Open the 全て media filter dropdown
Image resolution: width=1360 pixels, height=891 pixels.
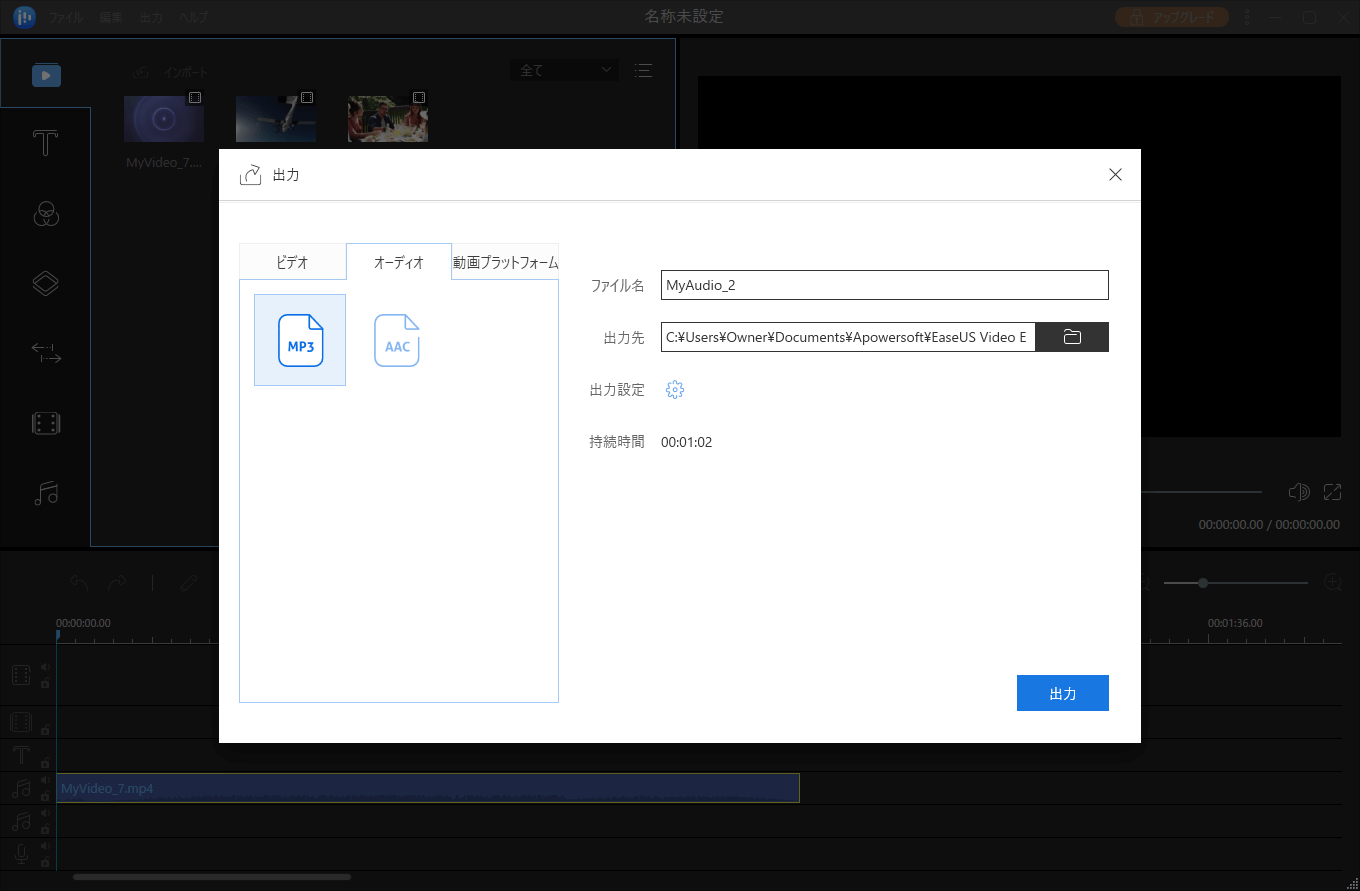[x=564, y=70]
